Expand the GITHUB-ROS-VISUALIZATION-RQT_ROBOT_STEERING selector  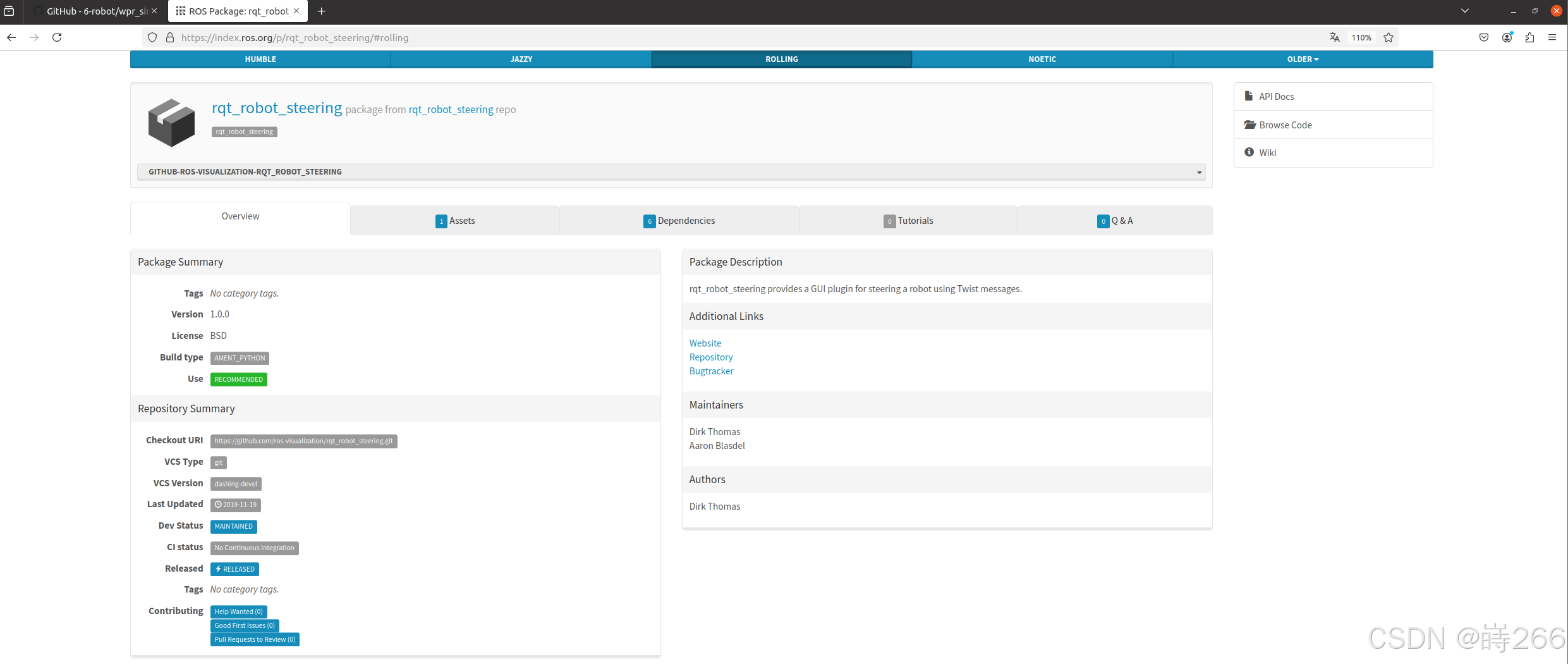pyautogui.click(x=671, y=171)
